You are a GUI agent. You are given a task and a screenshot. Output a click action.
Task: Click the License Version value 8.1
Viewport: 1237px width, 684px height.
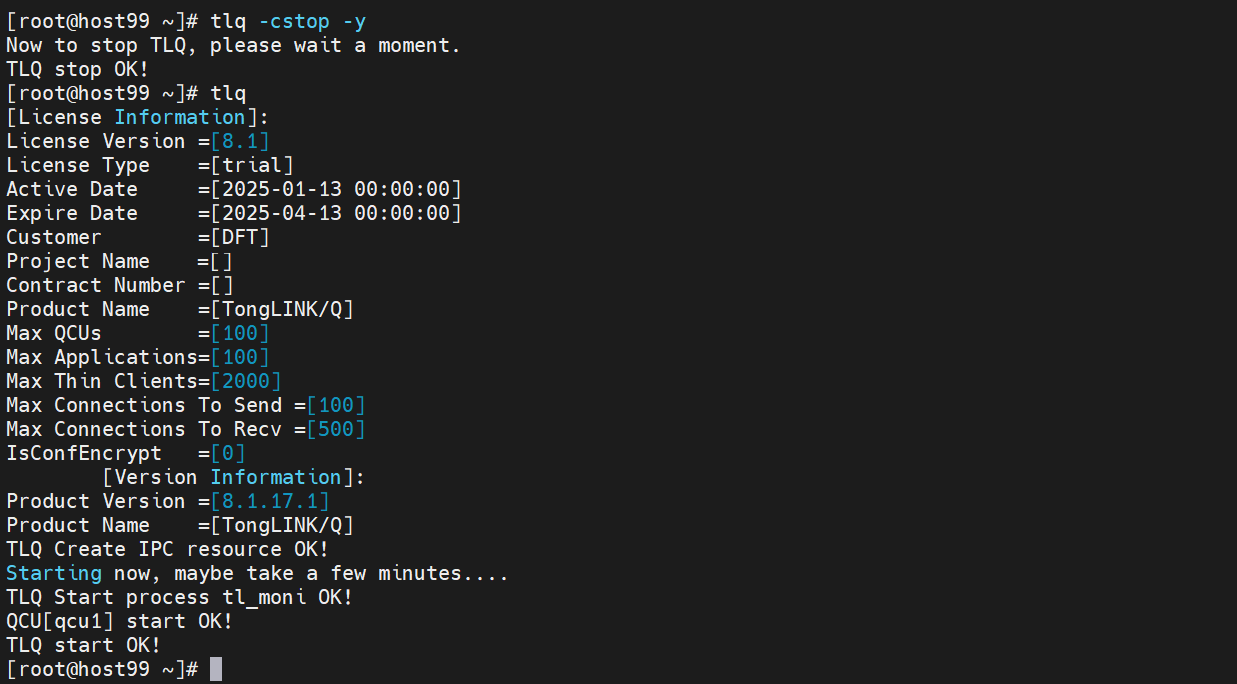(x=240, y=141)
